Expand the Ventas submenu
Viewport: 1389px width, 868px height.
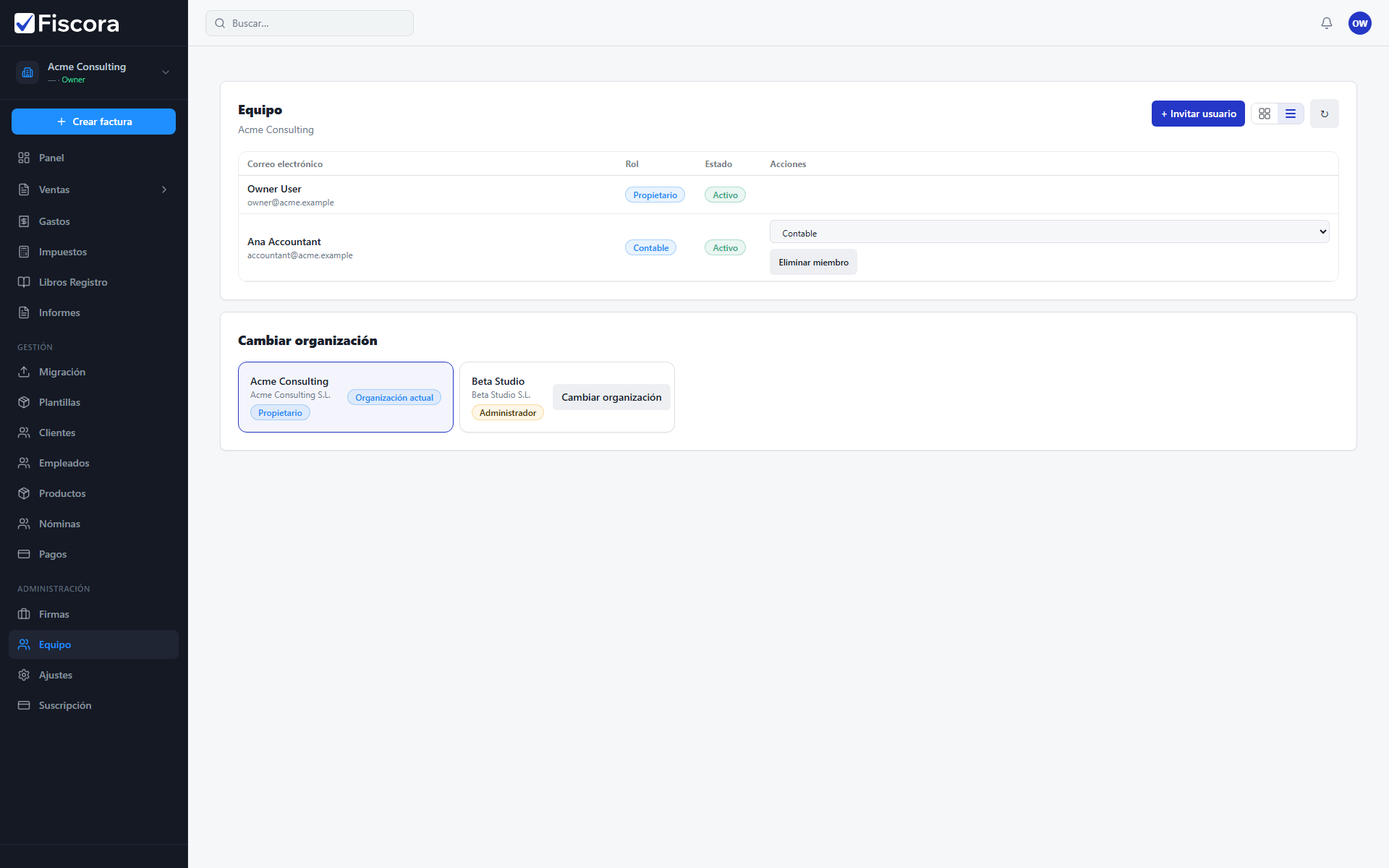click(93, 190)
